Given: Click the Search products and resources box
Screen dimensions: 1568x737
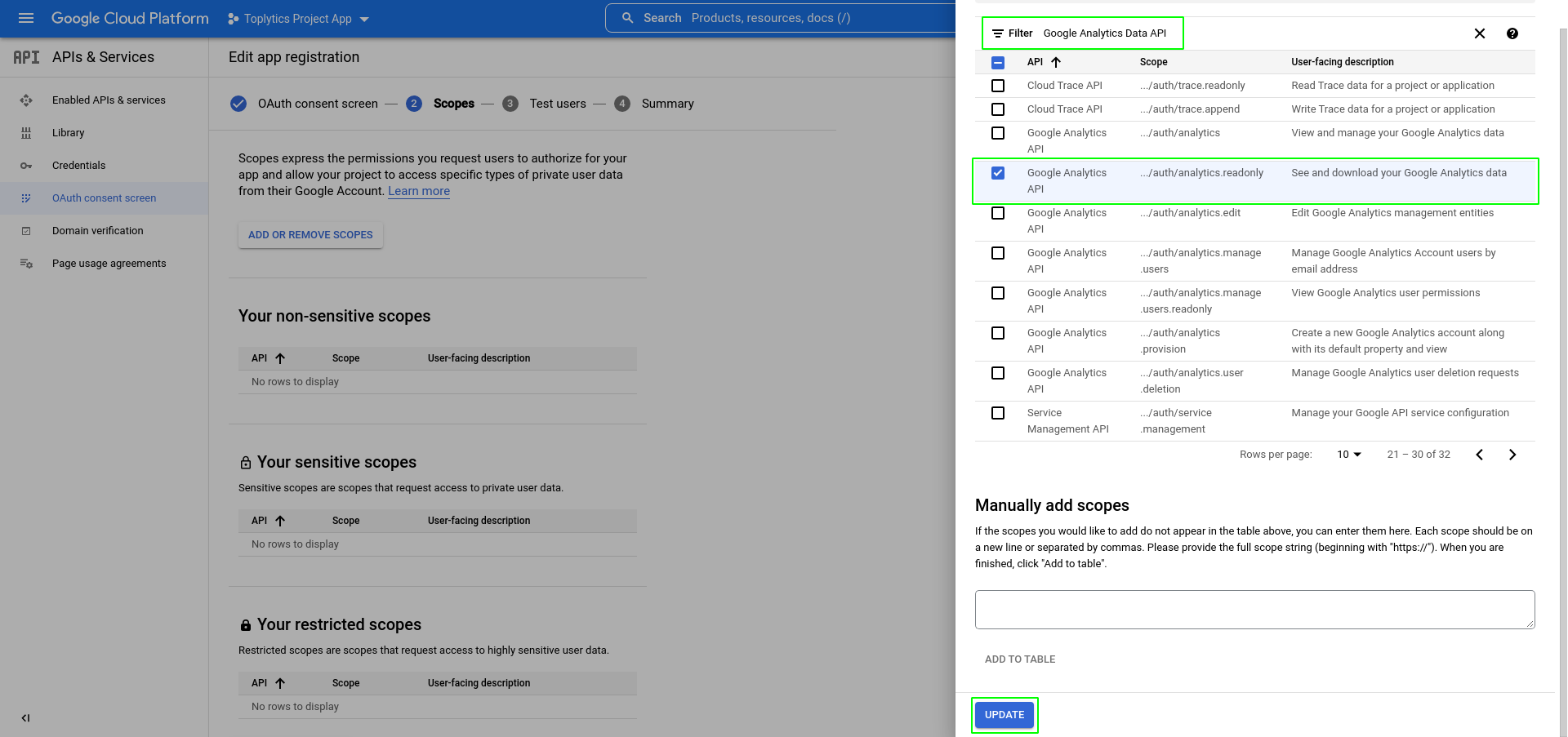Looking at the screenshot, I should [x=780, y=18].
